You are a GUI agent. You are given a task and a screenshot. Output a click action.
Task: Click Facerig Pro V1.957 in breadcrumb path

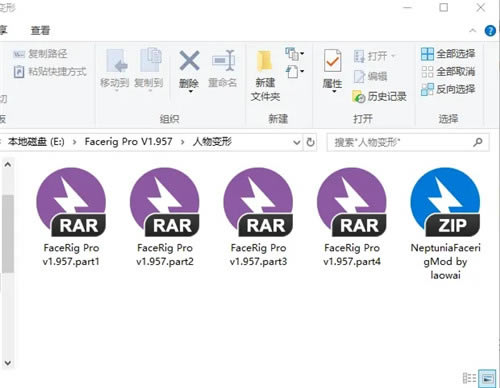coord(128,142)
